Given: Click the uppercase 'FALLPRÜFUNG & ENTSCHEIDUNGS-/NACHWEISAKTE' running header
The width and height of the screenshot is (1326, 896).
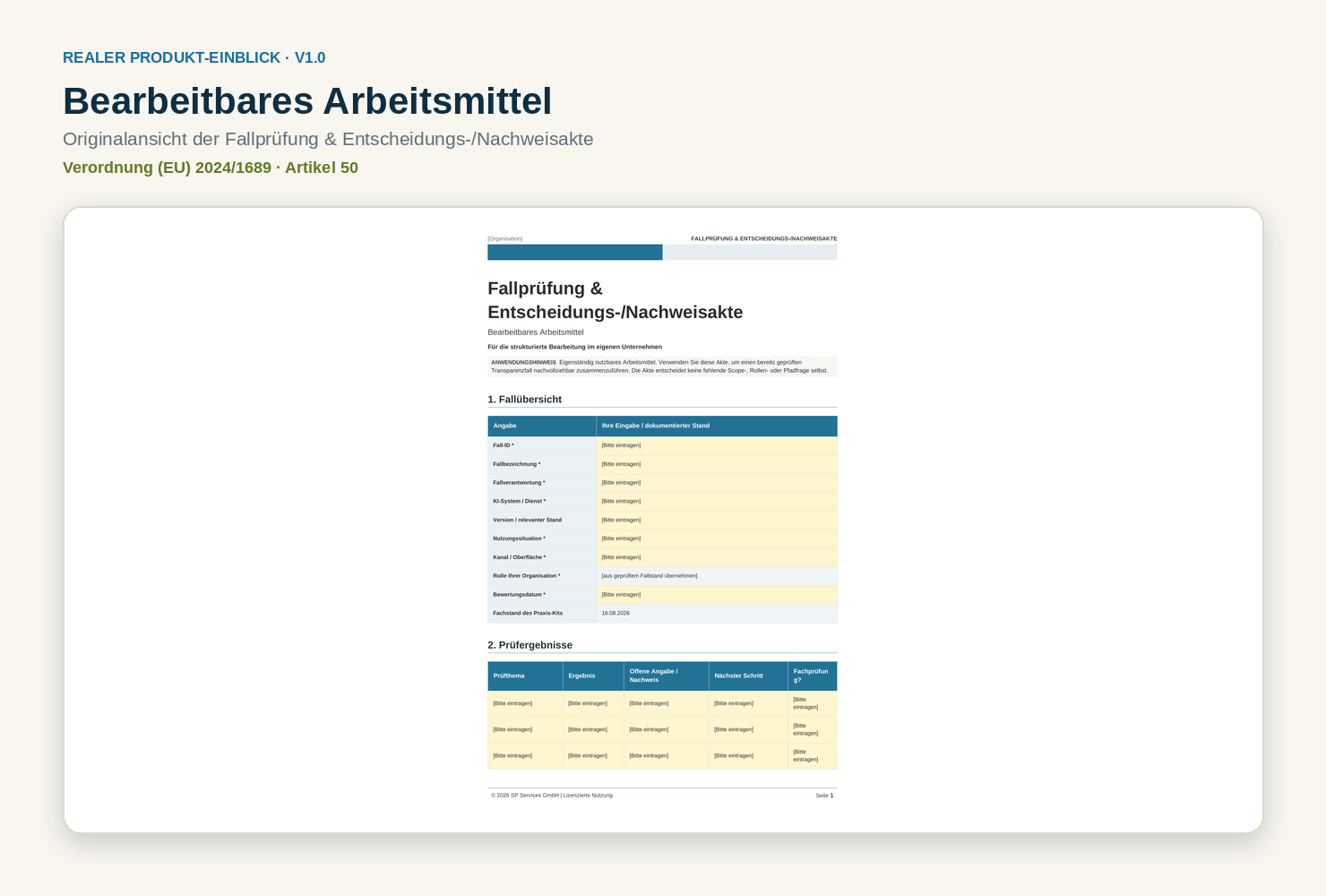Looking at the screenshot, I should pyautogui.click(x=764, y=238).
